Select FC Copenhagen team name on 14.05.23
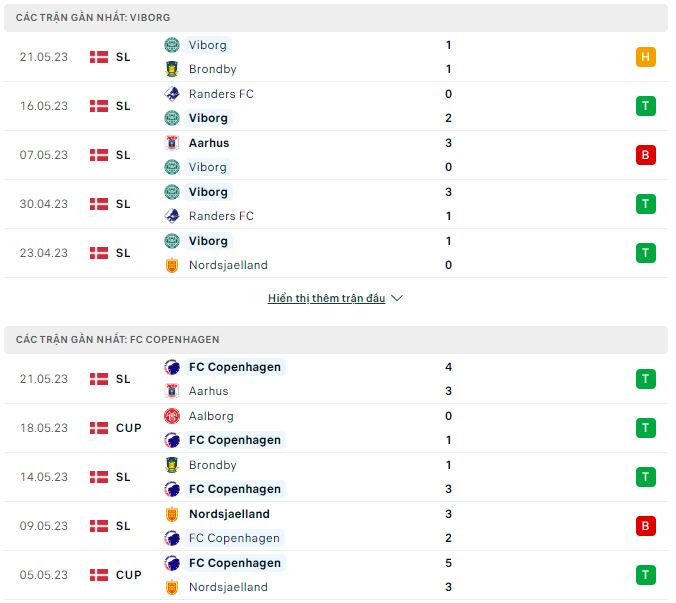This screenshot has width=676, height=603. coord(235,489)
